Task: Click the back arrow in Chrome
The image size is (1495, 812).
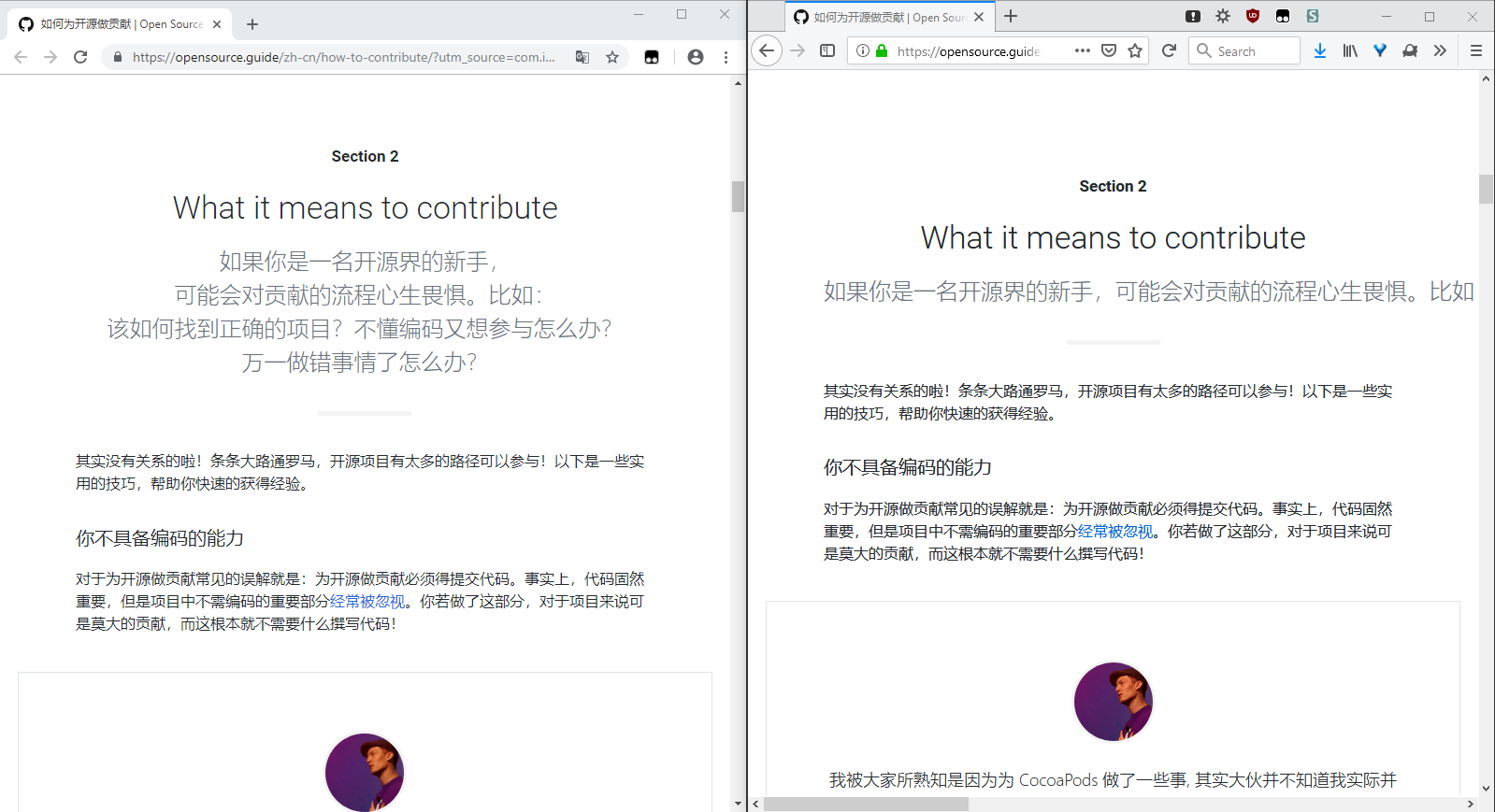Action: tap(21, 57)
